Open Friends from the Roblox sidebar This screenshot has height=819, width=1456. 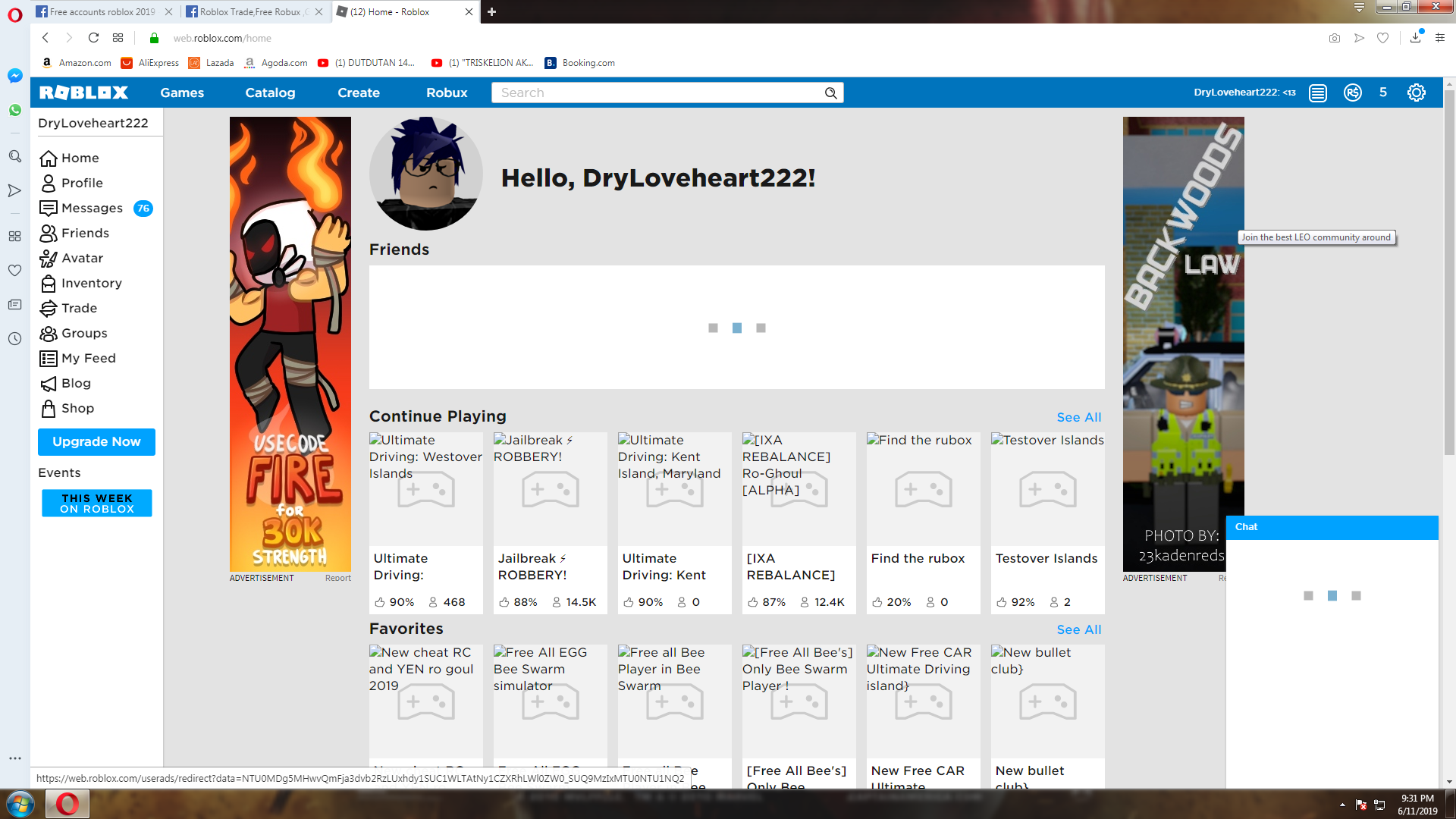[x=74, y=233]
